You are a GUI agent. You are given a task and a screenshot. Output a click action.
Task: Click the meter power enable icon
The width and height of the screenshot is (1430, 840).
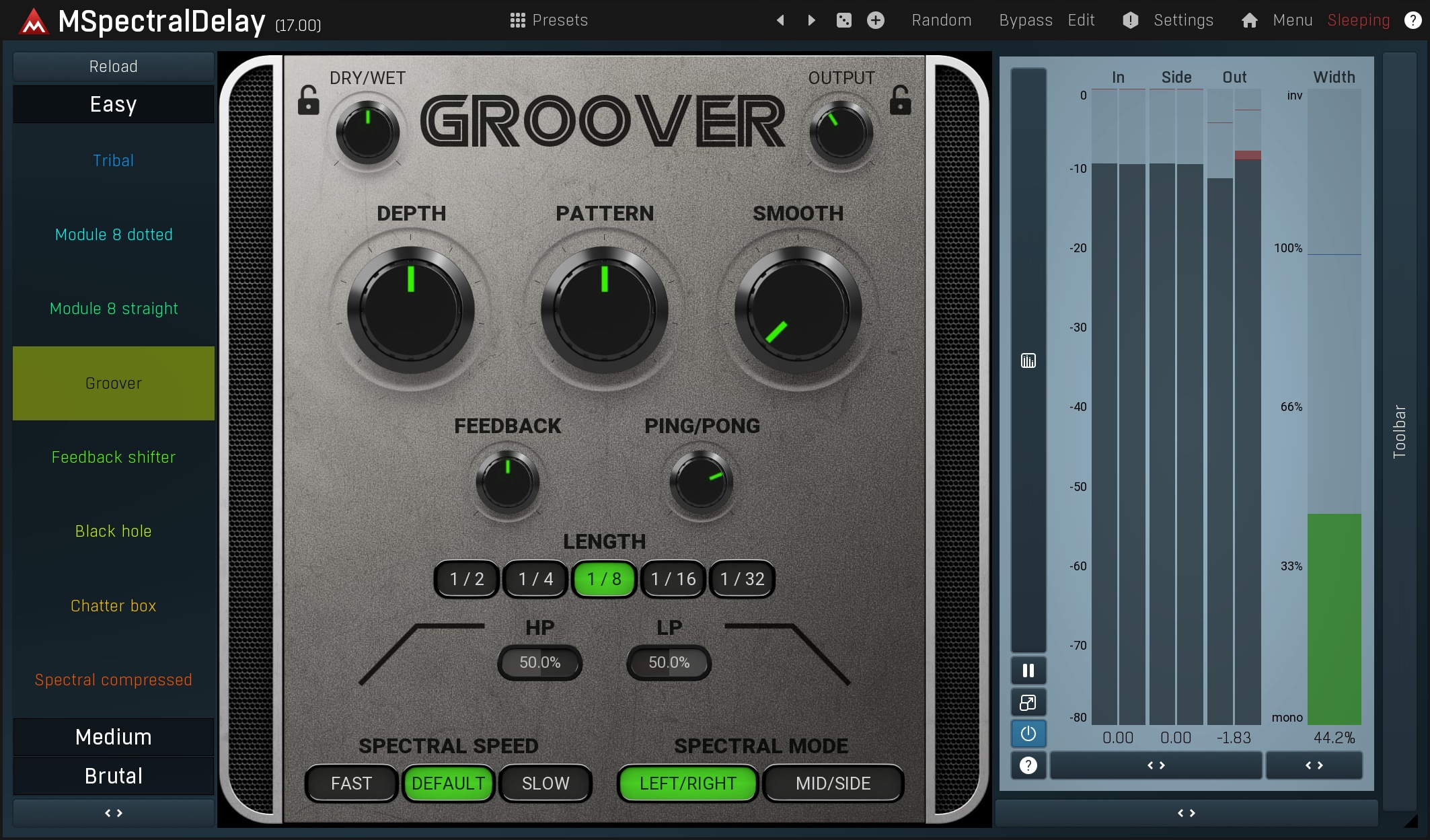click(x=1028, y=734)
